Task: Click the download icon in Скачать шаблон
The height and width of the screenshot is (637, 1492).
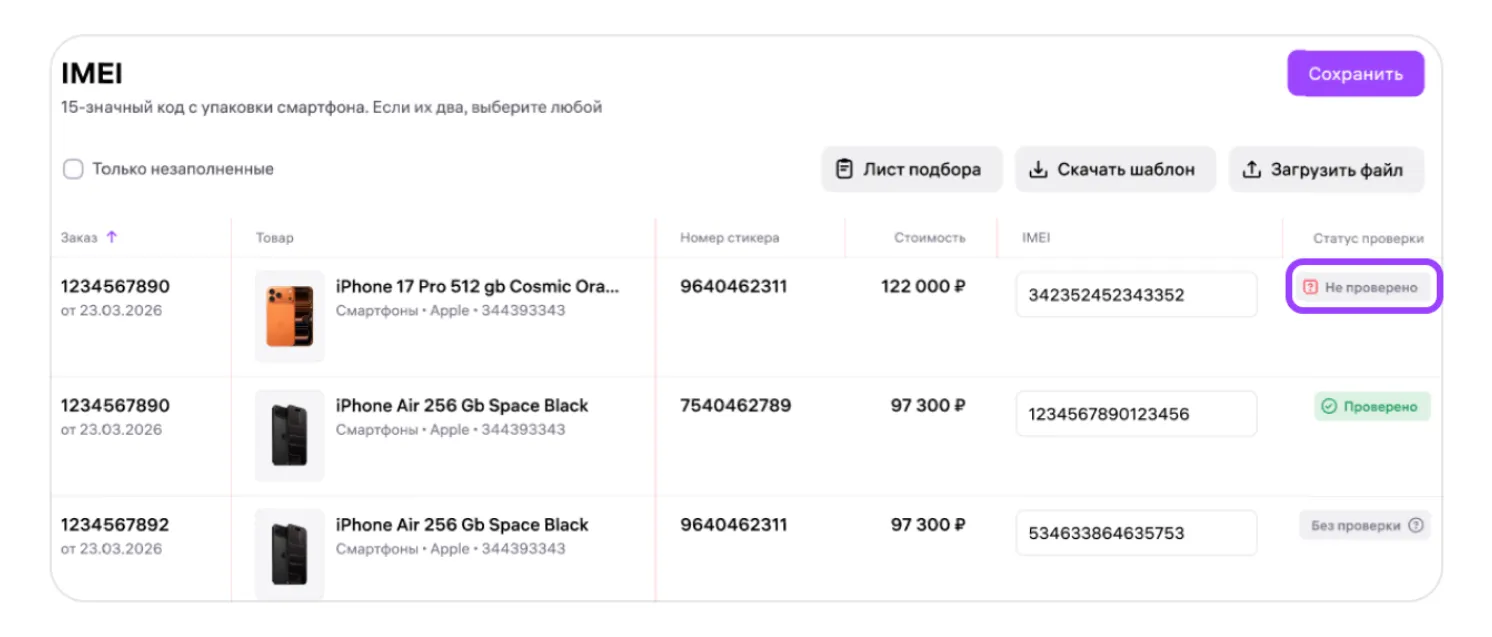Action: 1038,169
